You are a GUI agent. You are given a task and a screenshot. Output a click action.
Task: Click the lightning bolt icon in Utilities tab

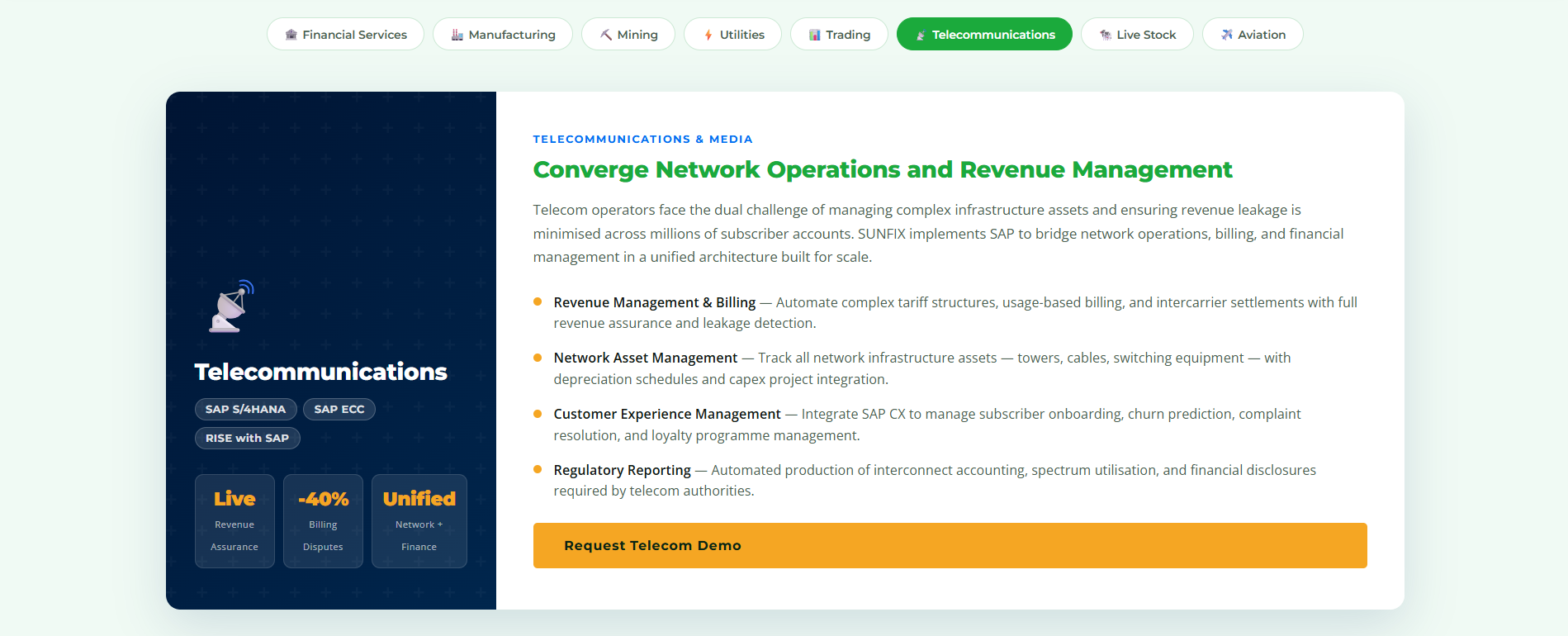[x=708, y=35]
